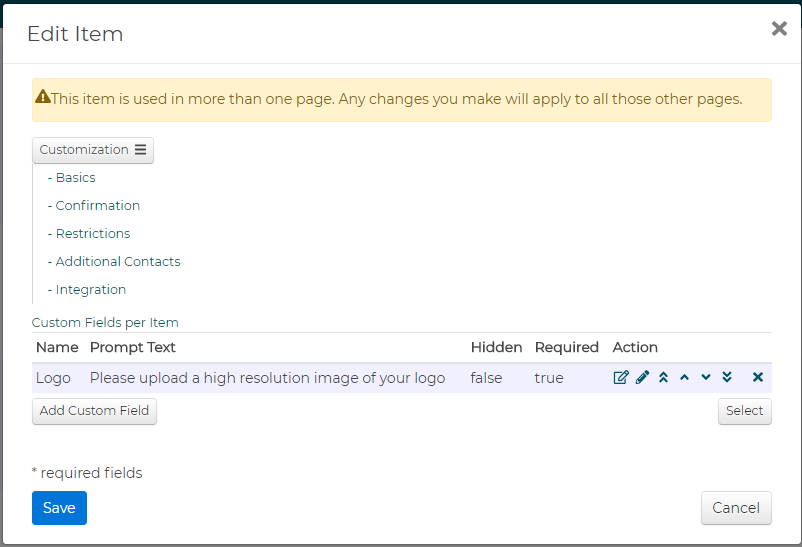
Task: Click Add Custom Field button
Action: (94, 411)
